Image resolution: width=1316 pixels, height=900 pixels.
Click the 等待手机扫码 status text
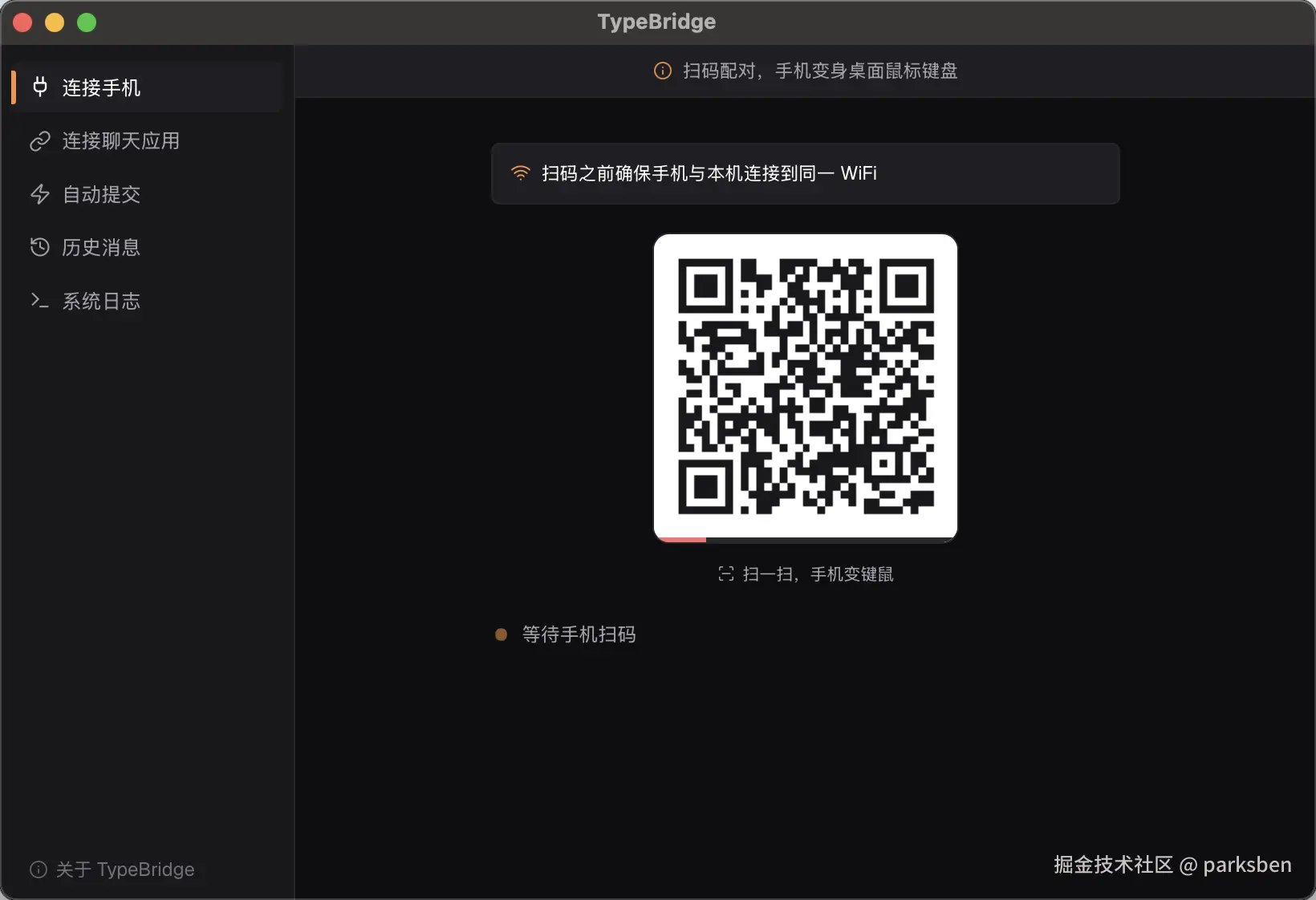pos(579,634)
